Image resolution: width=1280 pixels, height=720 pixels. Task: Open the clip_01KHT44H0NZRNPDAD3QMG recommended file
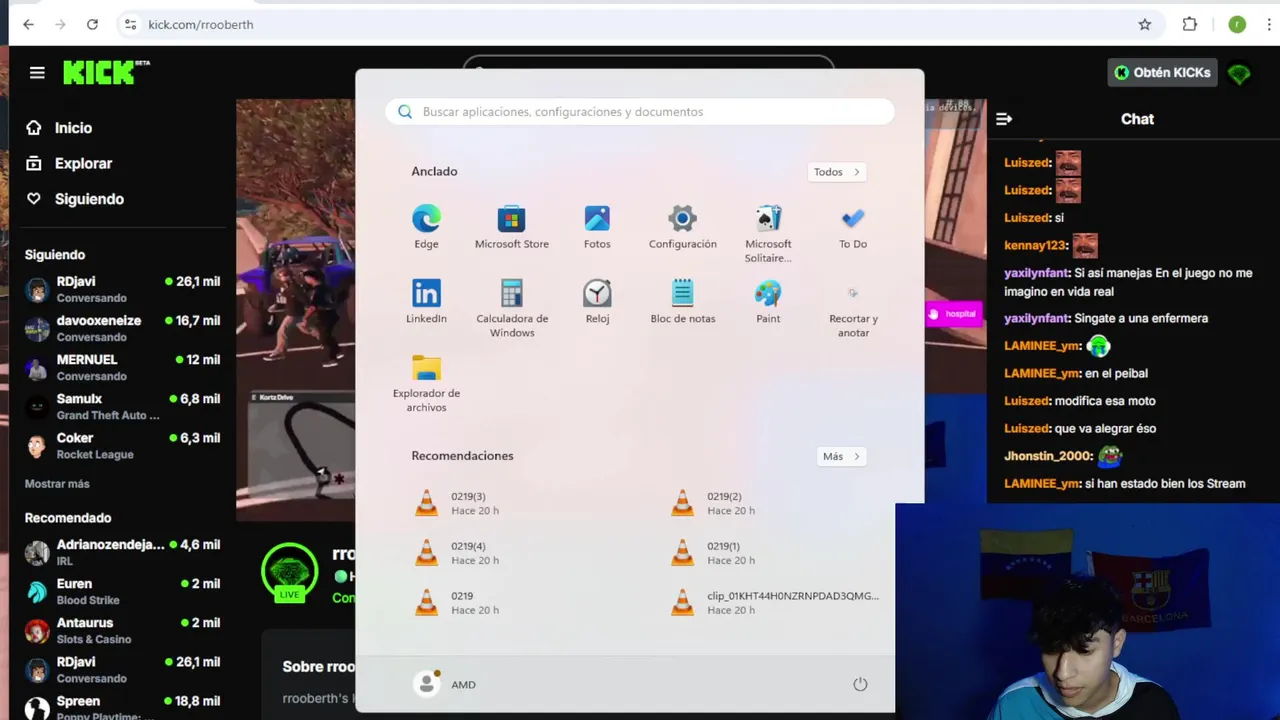click(775, 603)
